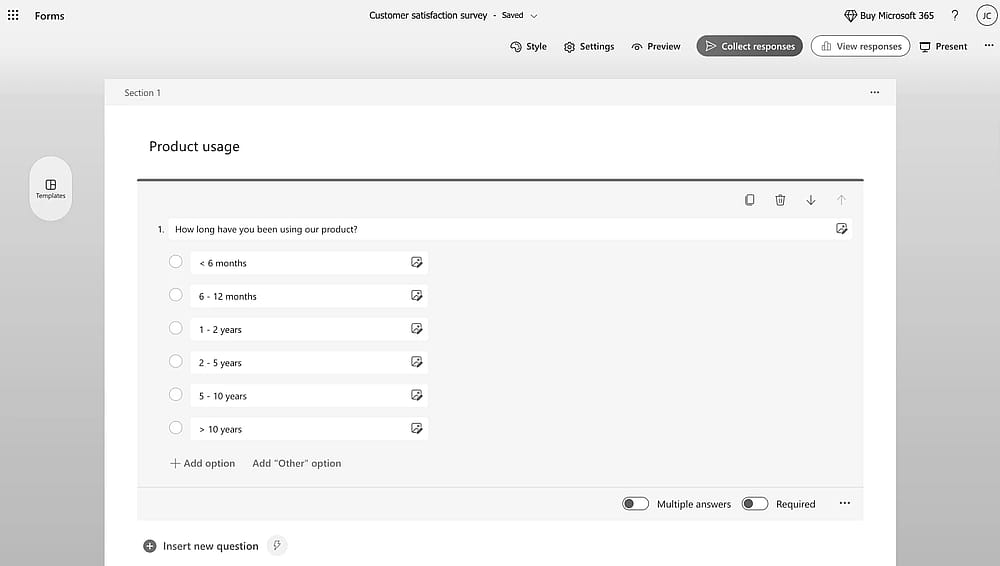Screen dimensions: 1000x566
Task: Open the Style menu
Action: pos(529,47)
